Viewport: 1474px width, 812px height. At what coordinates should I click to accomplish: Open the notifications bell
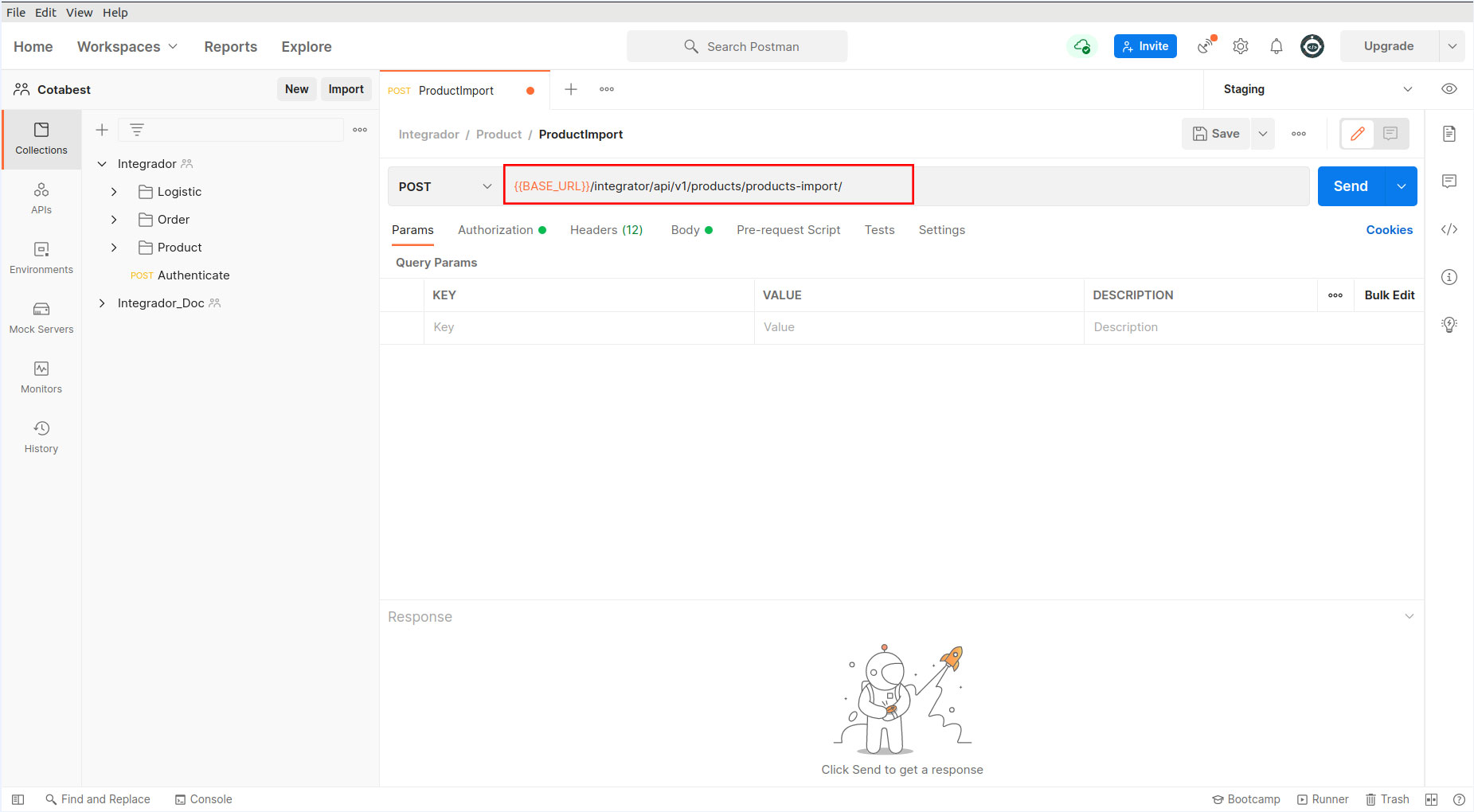tap(1277, 46)
